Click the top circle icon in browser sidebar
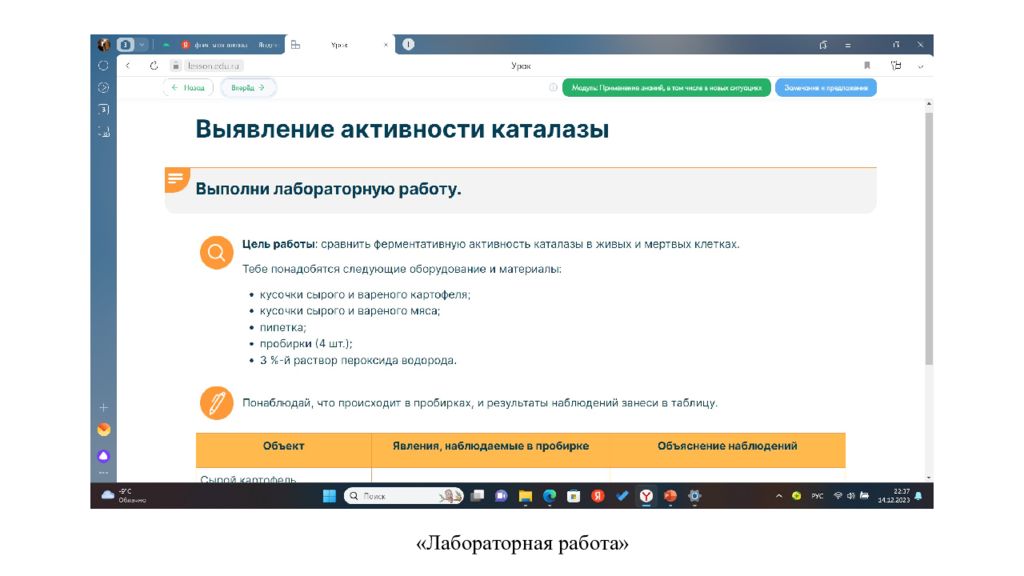Screen dimensions: 1024x576 [x=103, y=66]
